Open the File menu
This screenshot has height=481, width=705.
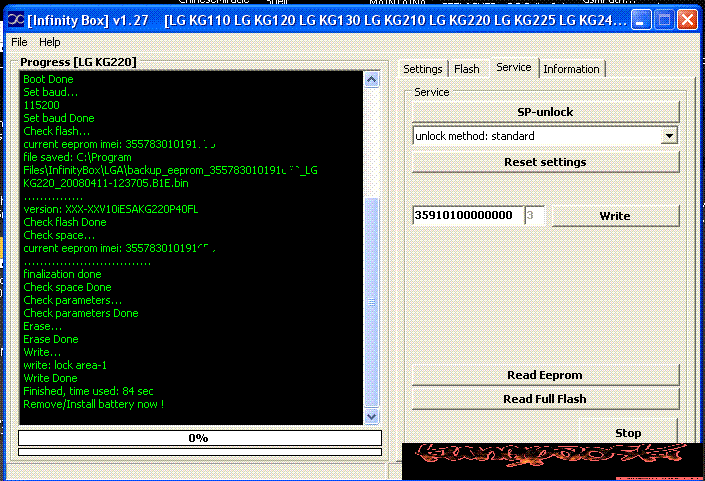pos(19,42)
